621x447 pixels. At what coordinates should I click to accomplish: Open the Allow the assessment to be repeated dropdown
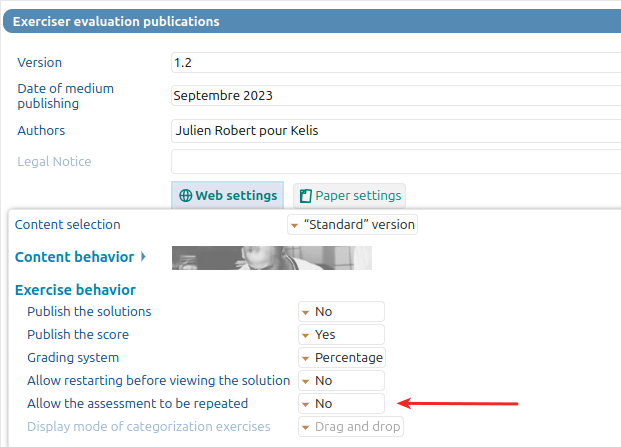341,403
